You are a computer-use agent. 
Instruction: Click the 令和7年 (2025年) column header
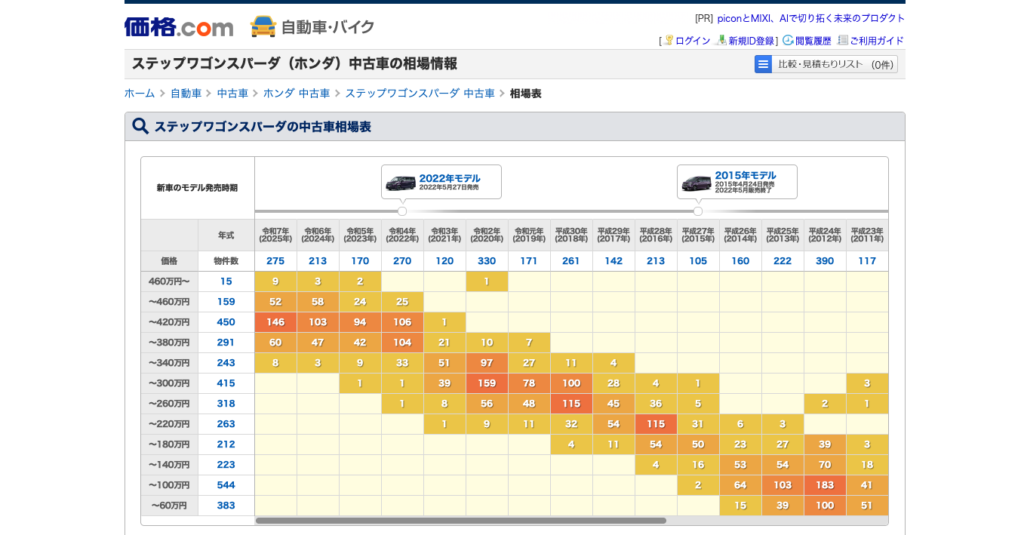276,235
